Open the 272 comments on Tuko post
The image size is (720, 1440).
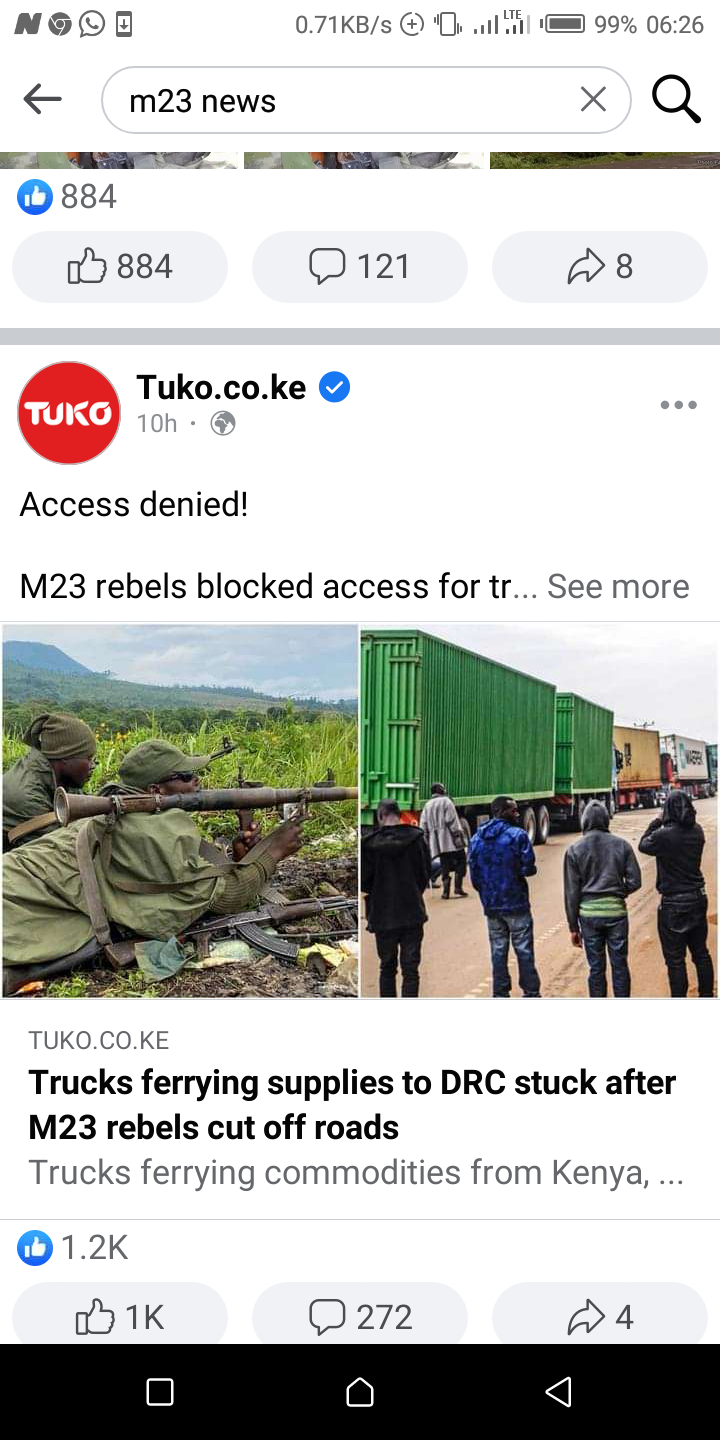[x=360, y=1313]
